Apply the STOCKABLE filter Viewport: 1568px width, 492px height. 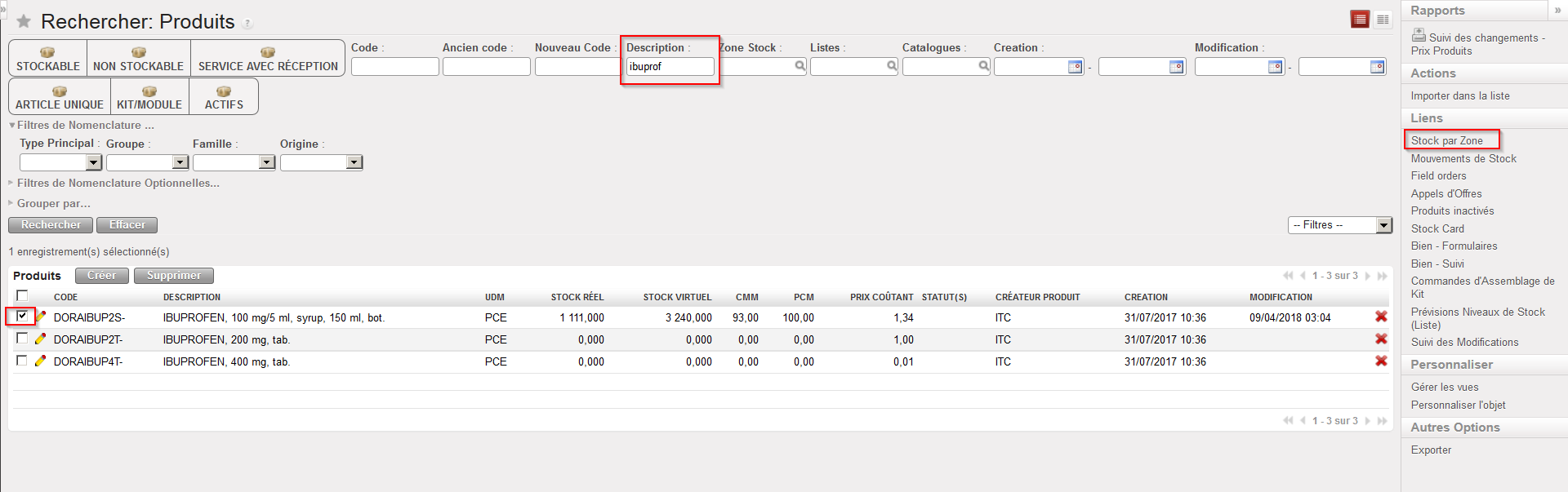48,59
